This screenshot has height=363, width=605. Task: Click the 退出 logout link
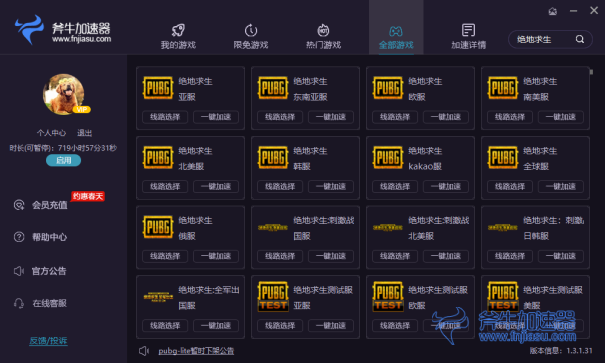[x=84, y=133]
